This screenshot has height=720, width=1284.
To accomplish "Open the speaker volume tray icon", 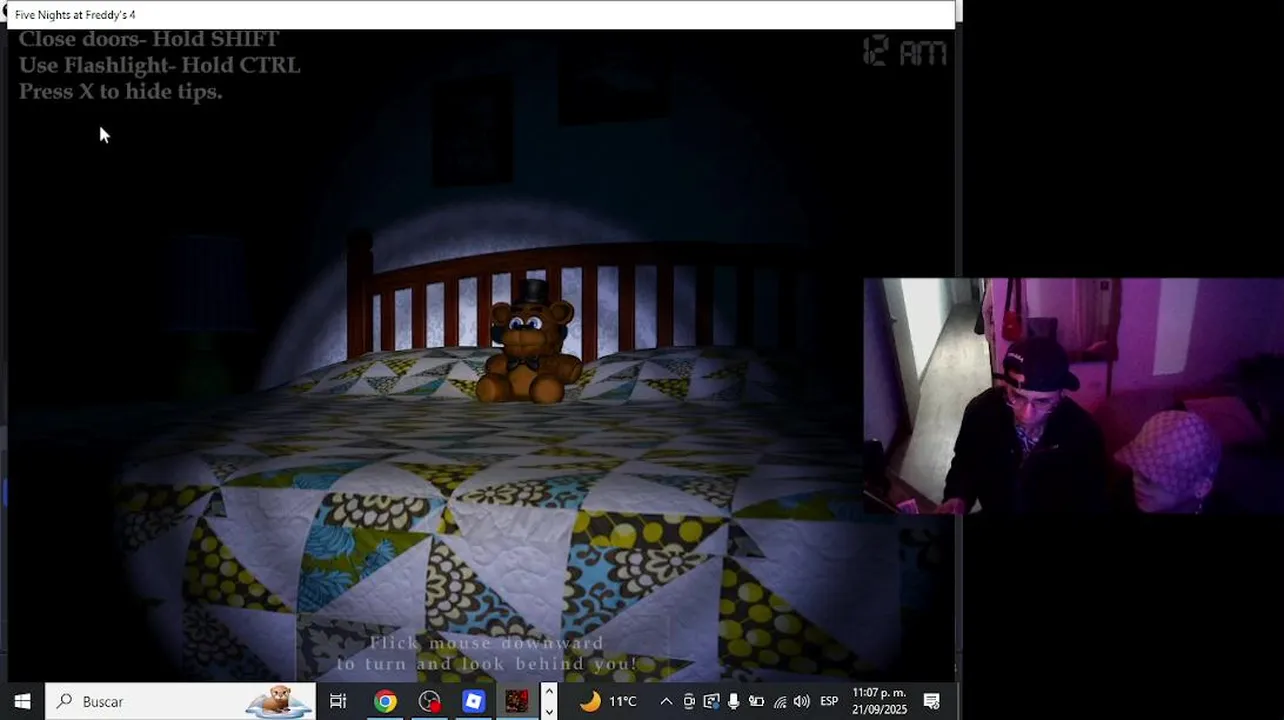I will click(801, 701).
